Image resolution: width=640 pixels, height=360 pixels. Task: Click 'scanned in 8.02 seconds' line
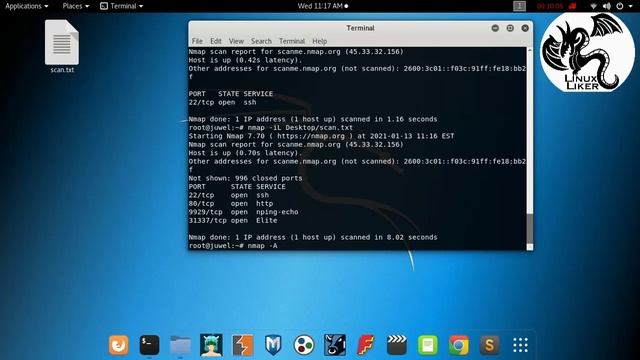[x=313, y=237]
